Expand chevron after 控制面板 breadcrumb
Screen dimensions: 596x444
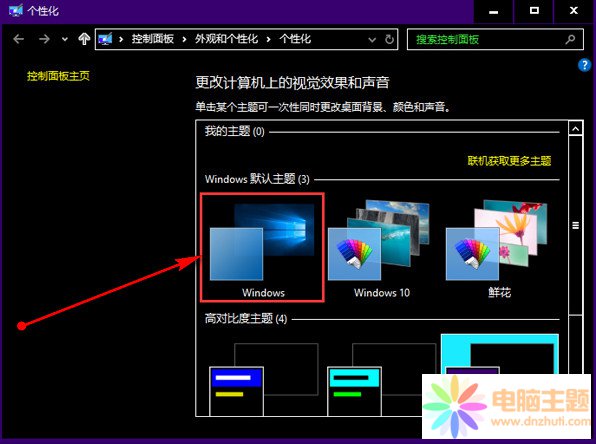point(184,39)
